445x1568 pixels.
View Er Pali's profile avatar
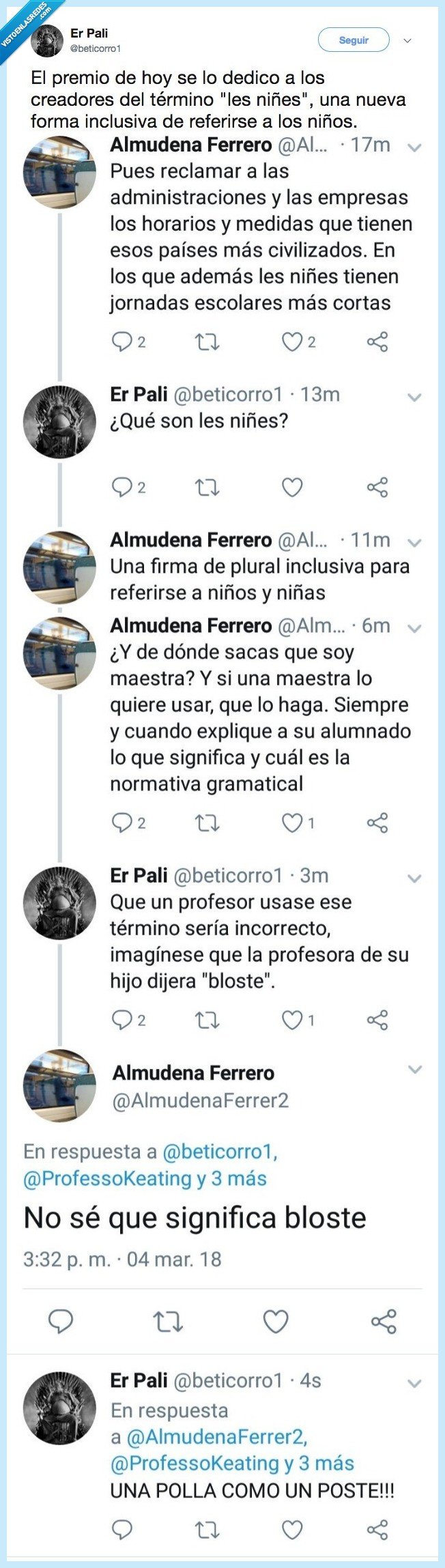click(46, 39)
